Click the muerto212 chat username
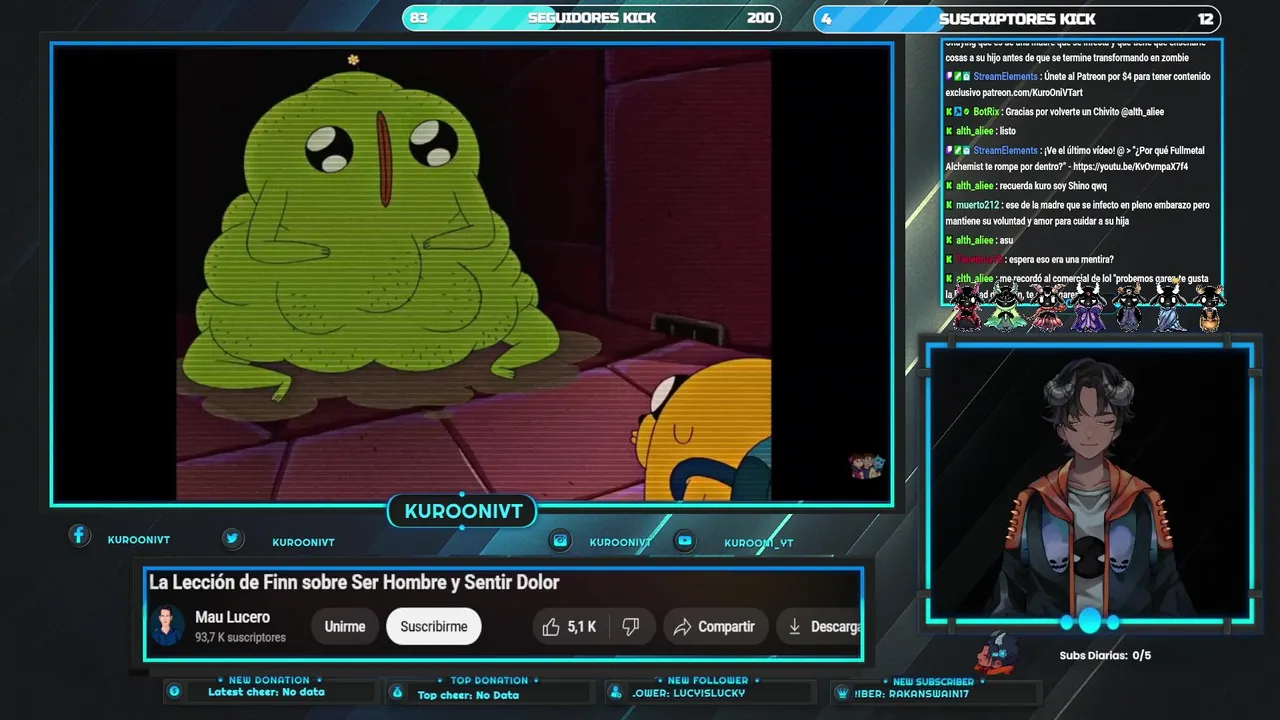1280x720 pixels. (x=977, y=205)
